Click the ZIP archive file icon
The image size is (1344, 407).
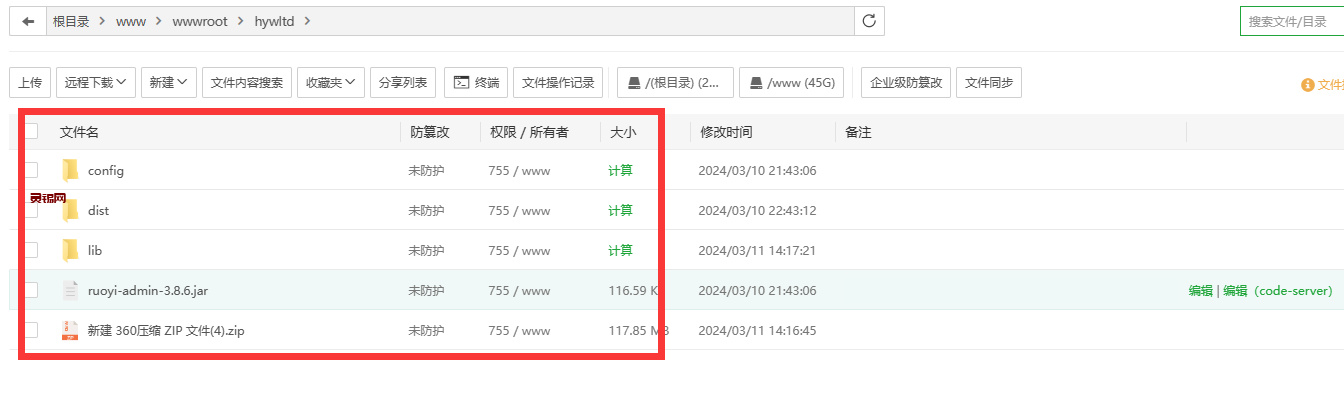(70, 330)
